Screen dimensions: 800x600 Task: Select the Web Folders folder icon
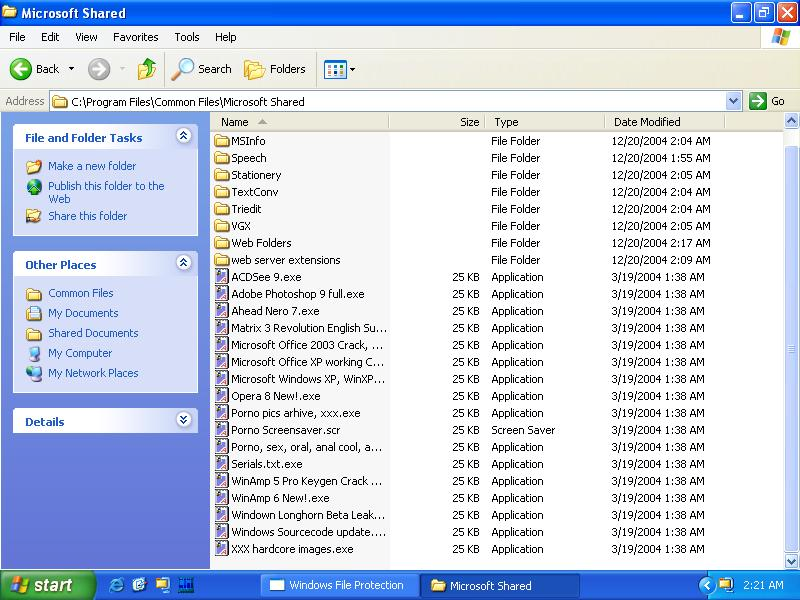pyautogui.click(x=222, y=243)
